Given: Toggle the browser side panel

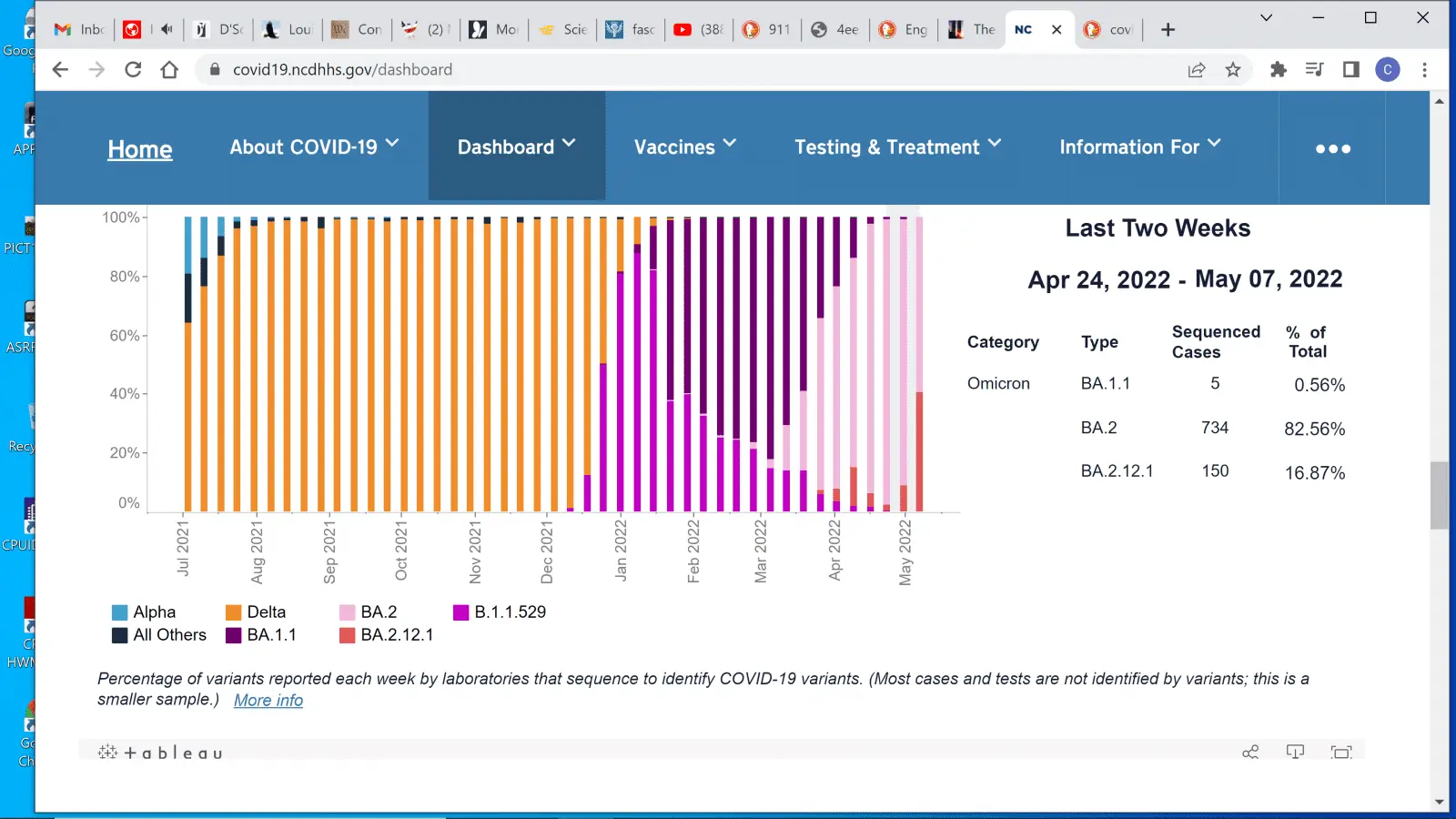Looking at the screenshot, I should [1351, 70].
